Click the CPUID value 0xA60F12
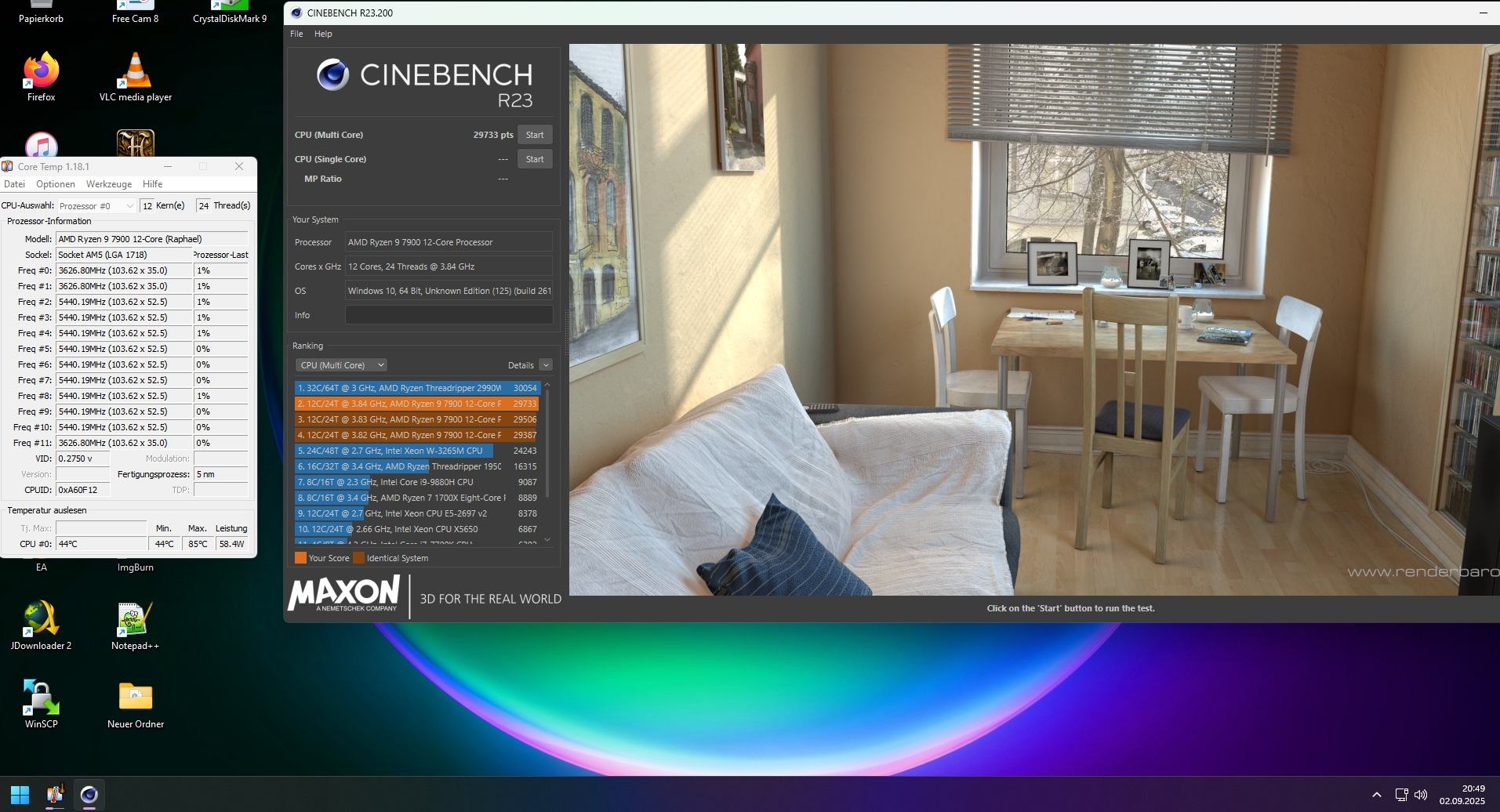 tap(83, 490)
